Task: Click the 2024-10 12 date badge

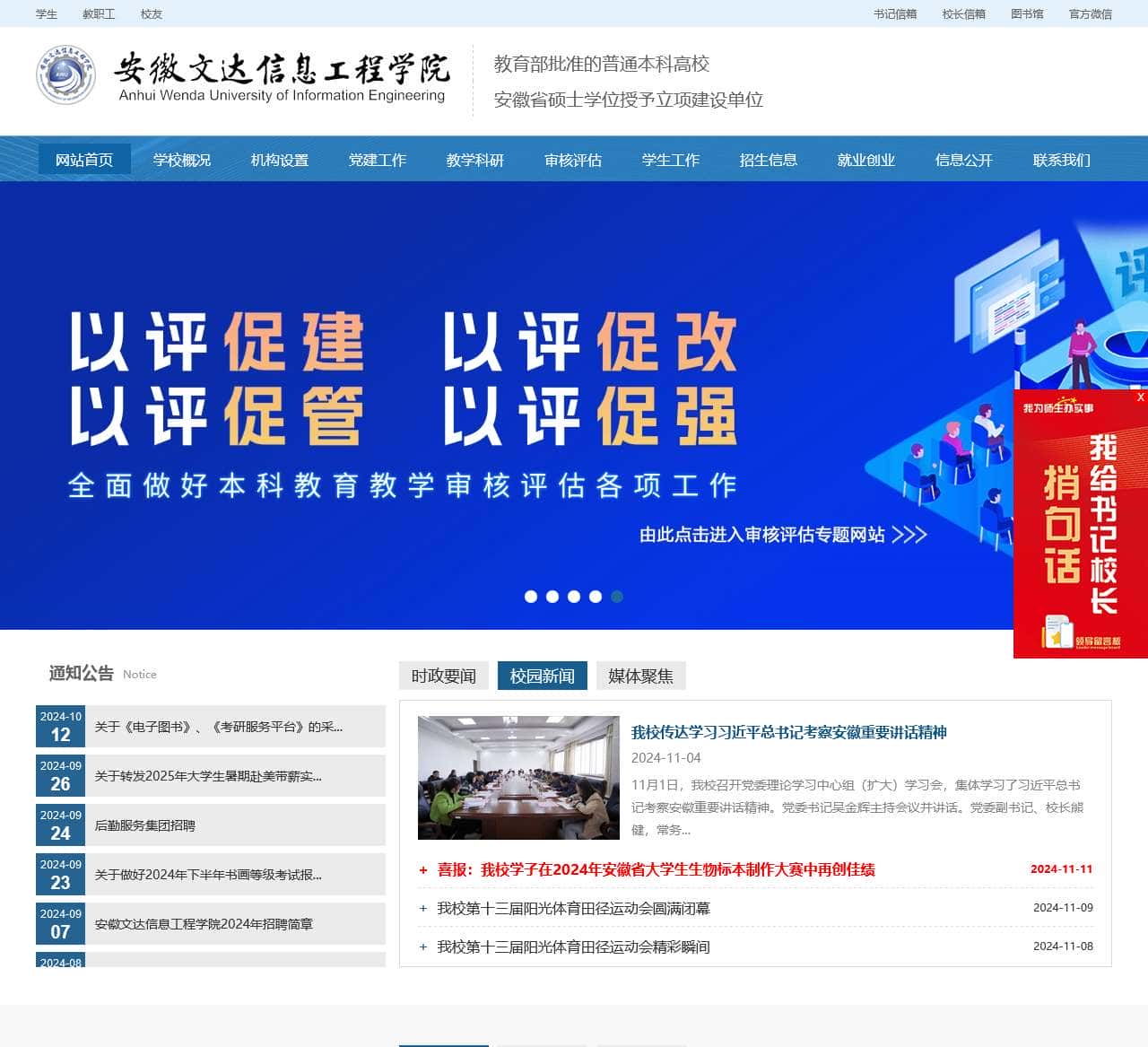Action: (60, 727)
